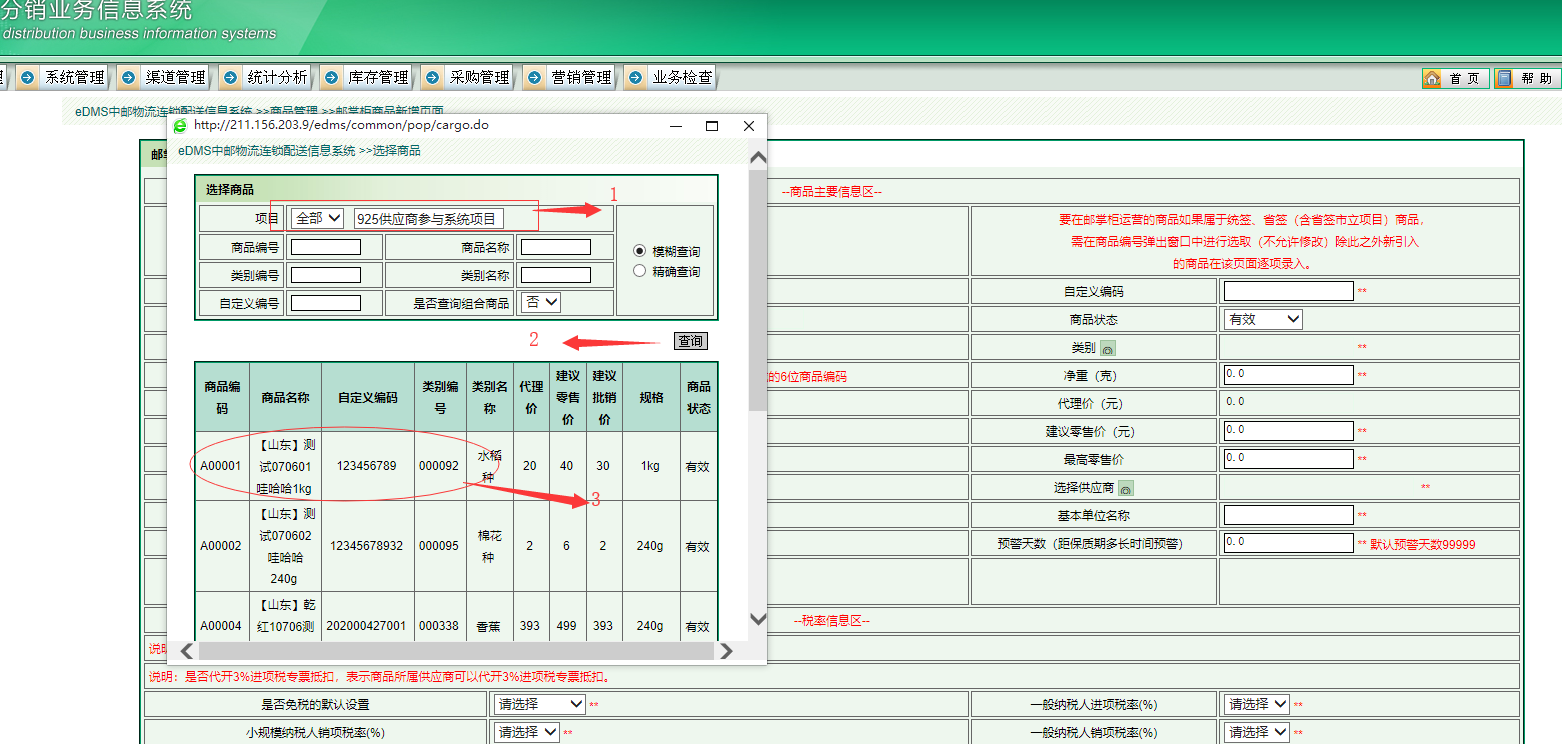This screenshot has width=1562, height=744.
Task: Click the 最高零售价 input field
Action: [x=1289, y=459]
